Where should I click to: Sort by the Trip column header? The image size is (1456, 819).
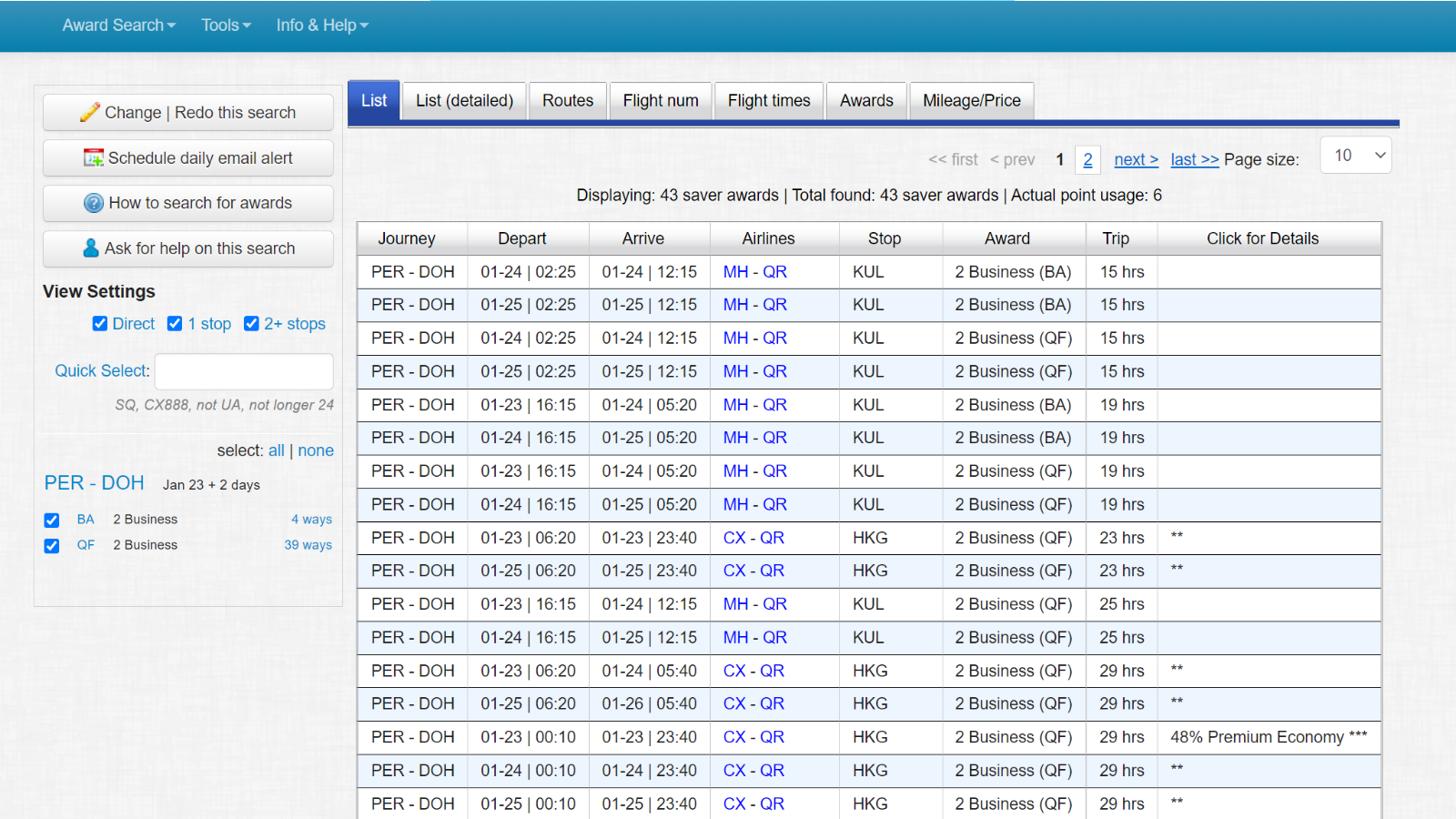click(1121, 238)
